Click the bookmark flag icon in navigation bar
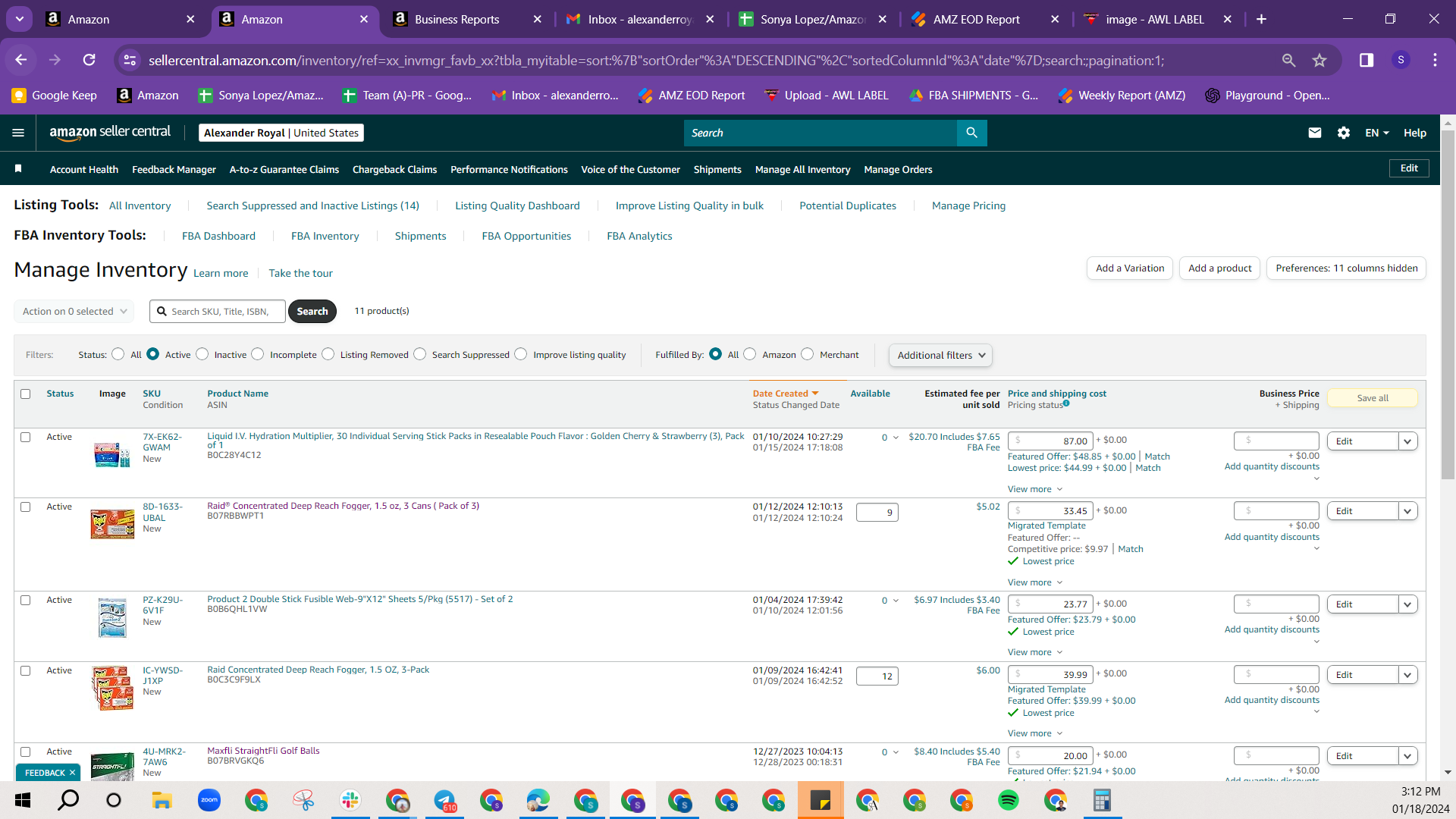The height and width of the screenshot is (819, 1456). point(18,168)
